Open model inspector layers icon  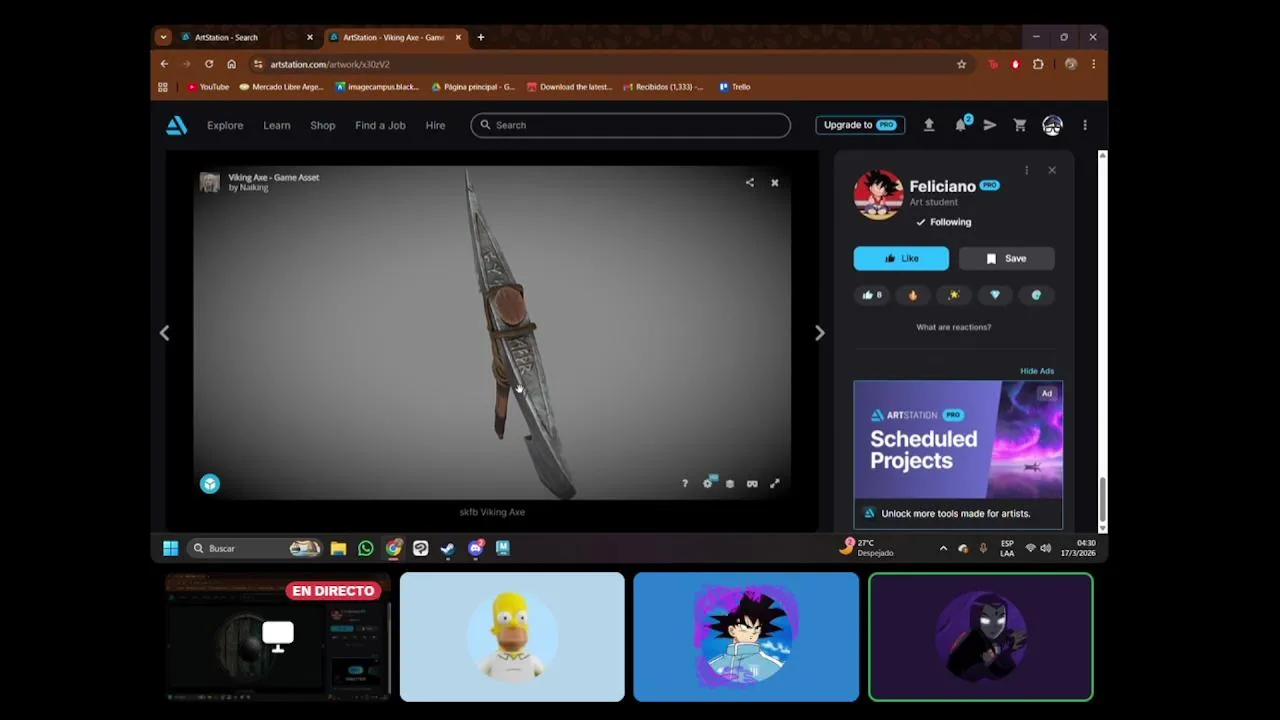click(730, 483)
